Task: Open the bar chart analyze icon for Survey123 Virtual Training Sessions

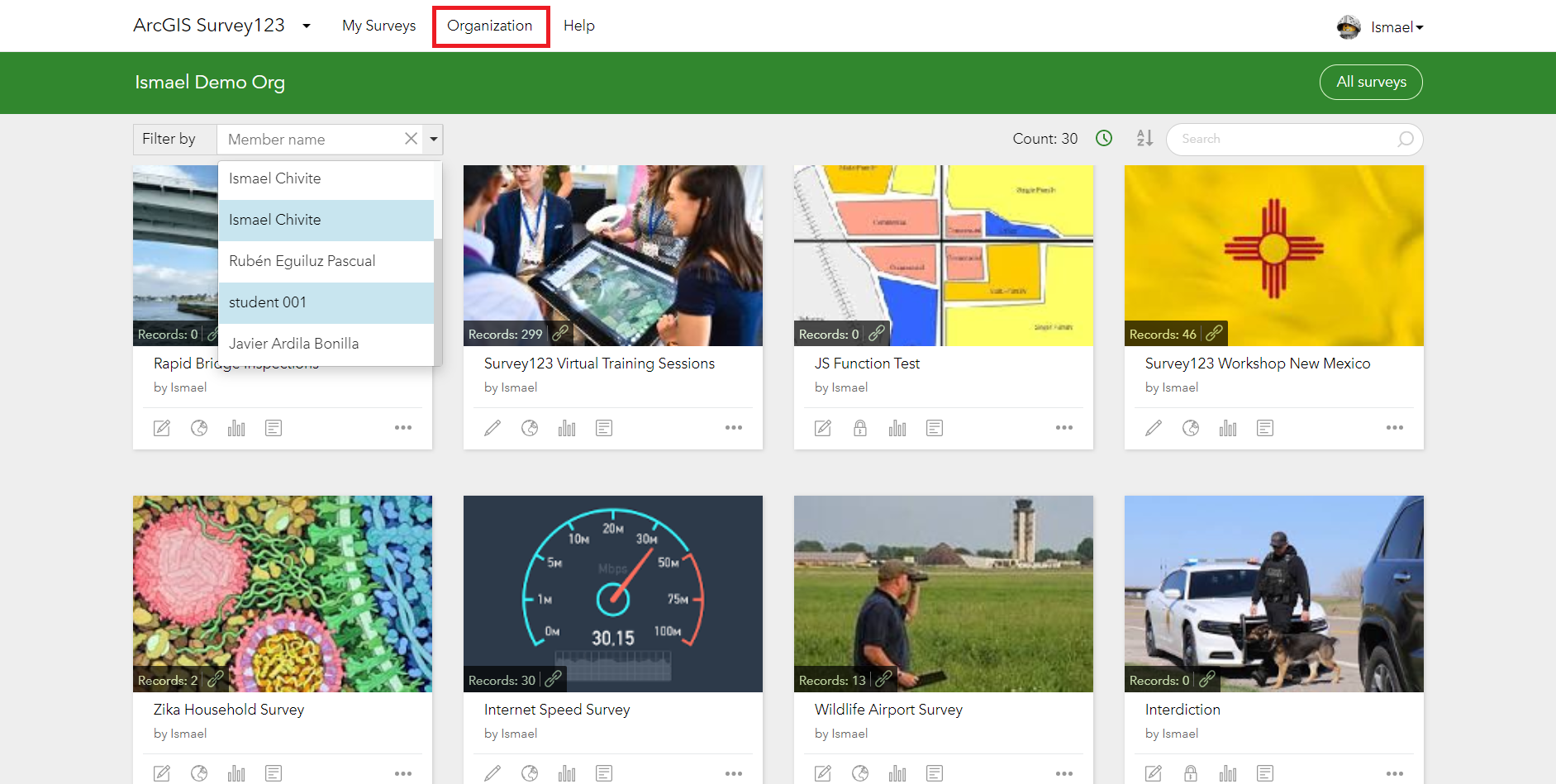Action: pos(567,428)
